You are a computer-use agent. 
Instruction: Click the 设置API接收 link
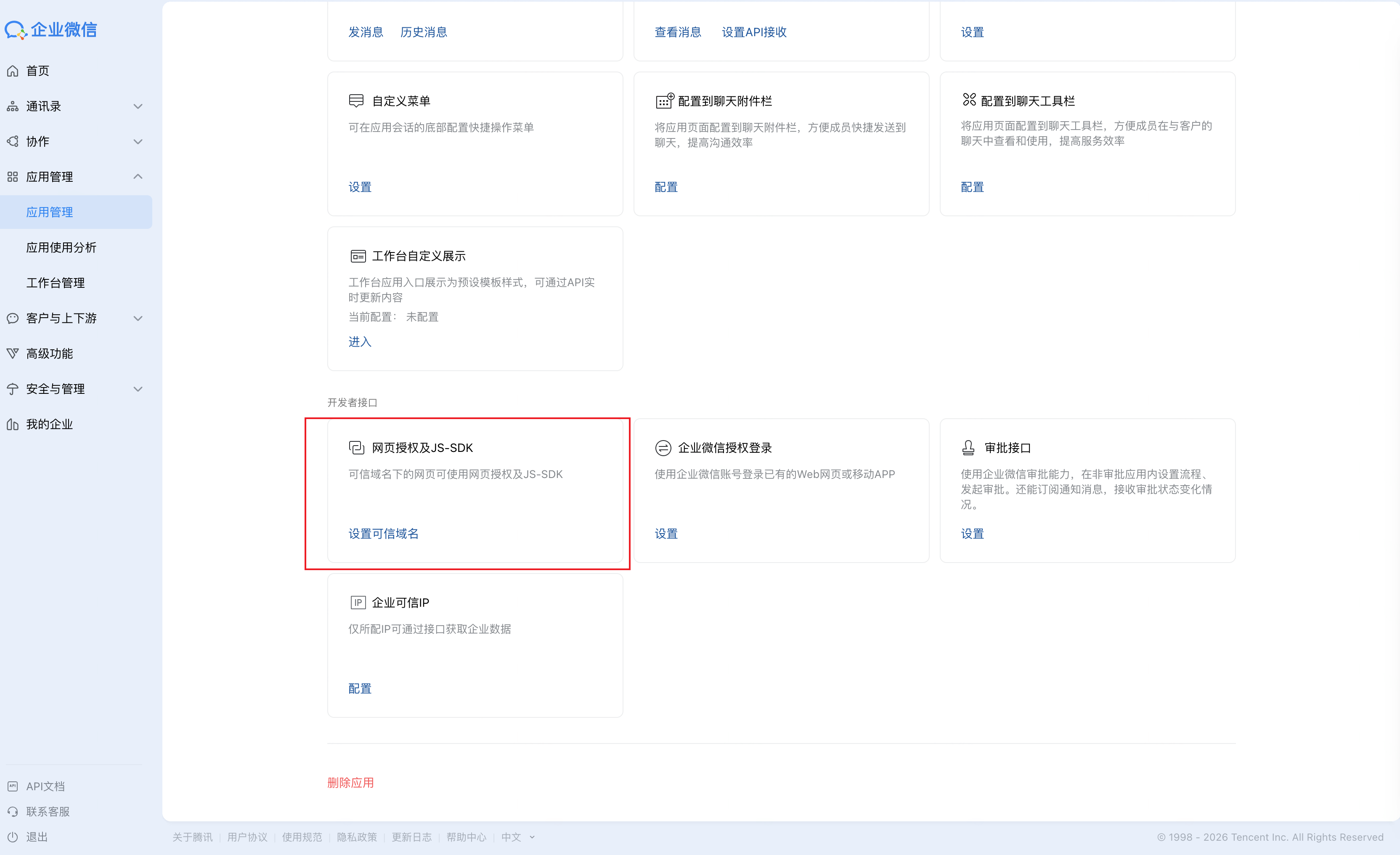pos(755,32)
